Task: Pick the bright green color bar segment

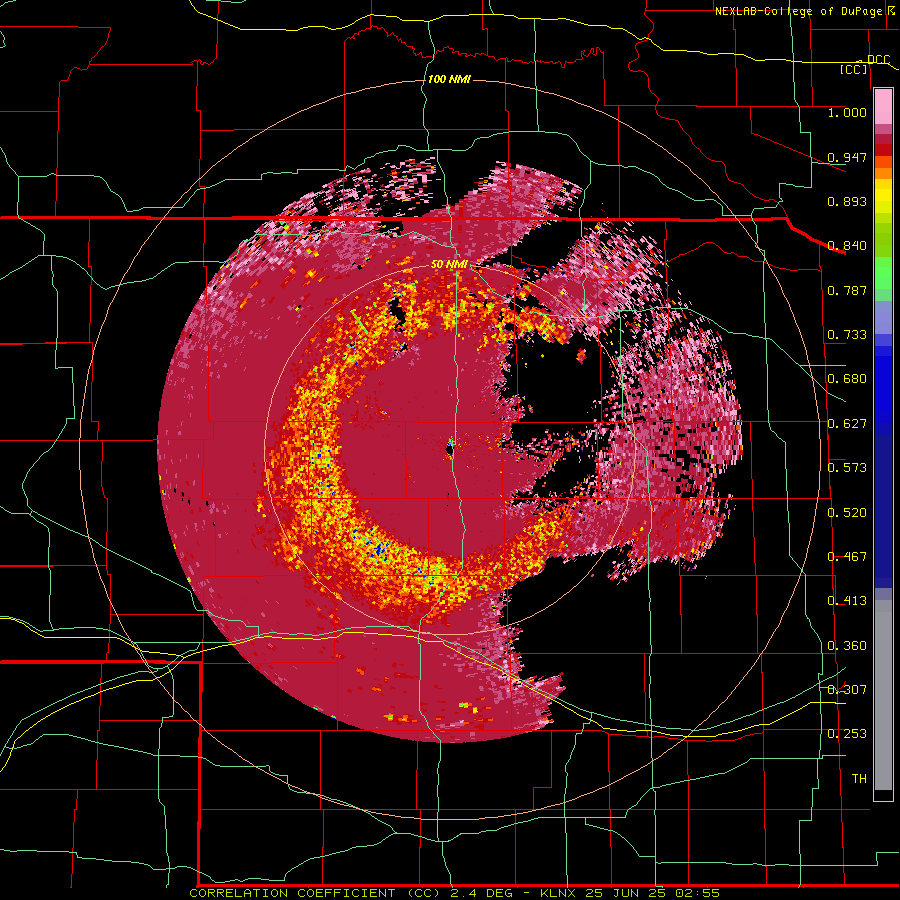Action: 883,273
